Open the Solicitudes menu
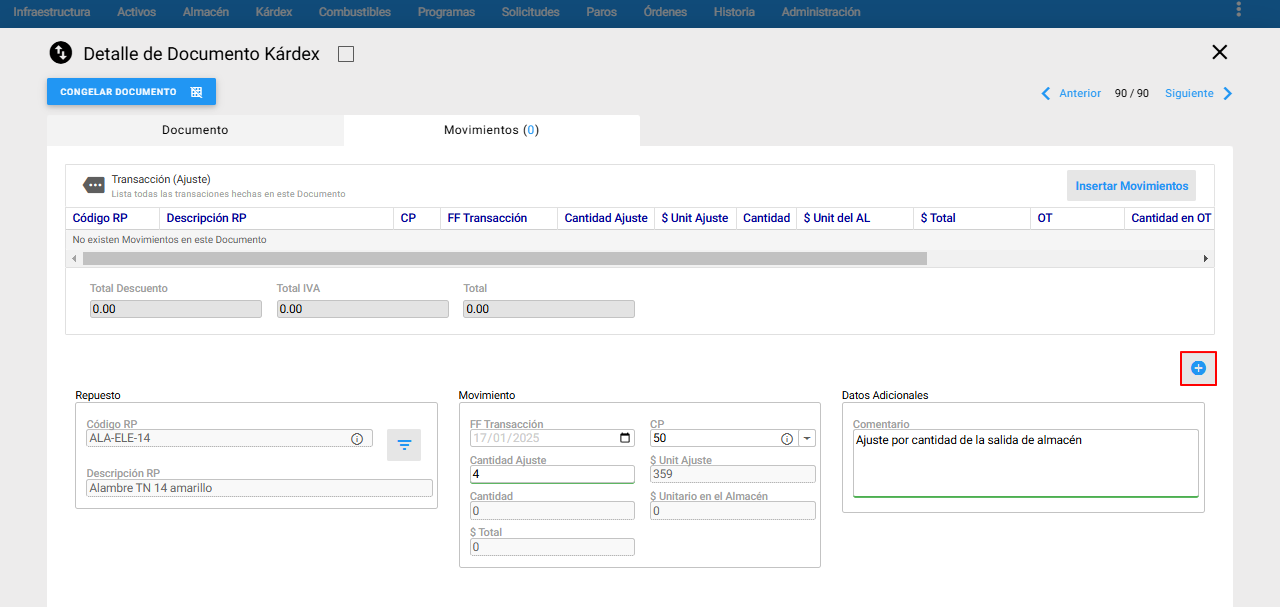Screen dimensions: 1280x607 tap(531, 12)
